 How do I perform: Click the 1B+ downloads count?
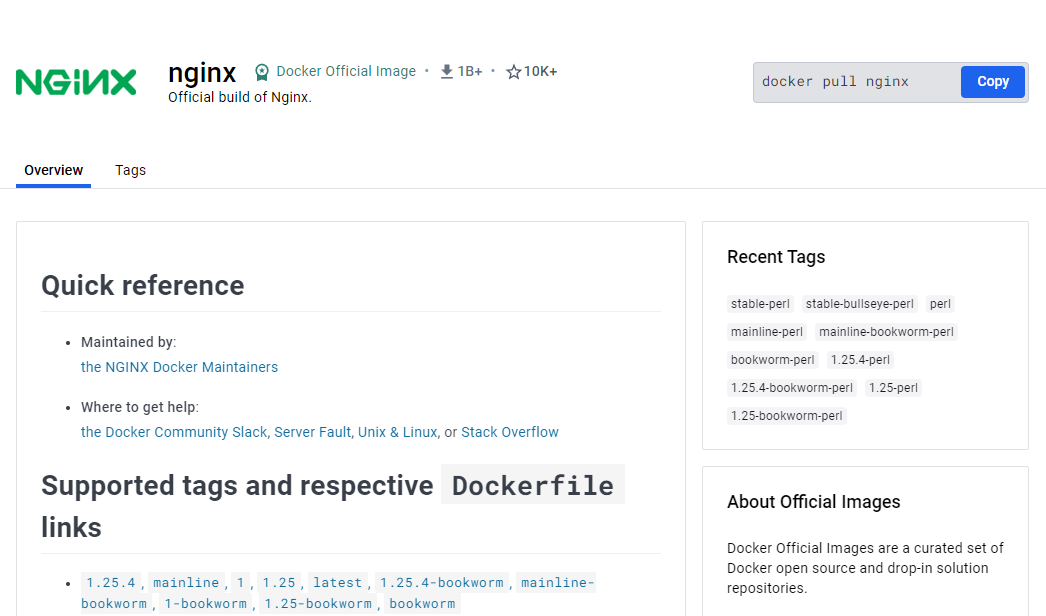[x=470, y=71]
